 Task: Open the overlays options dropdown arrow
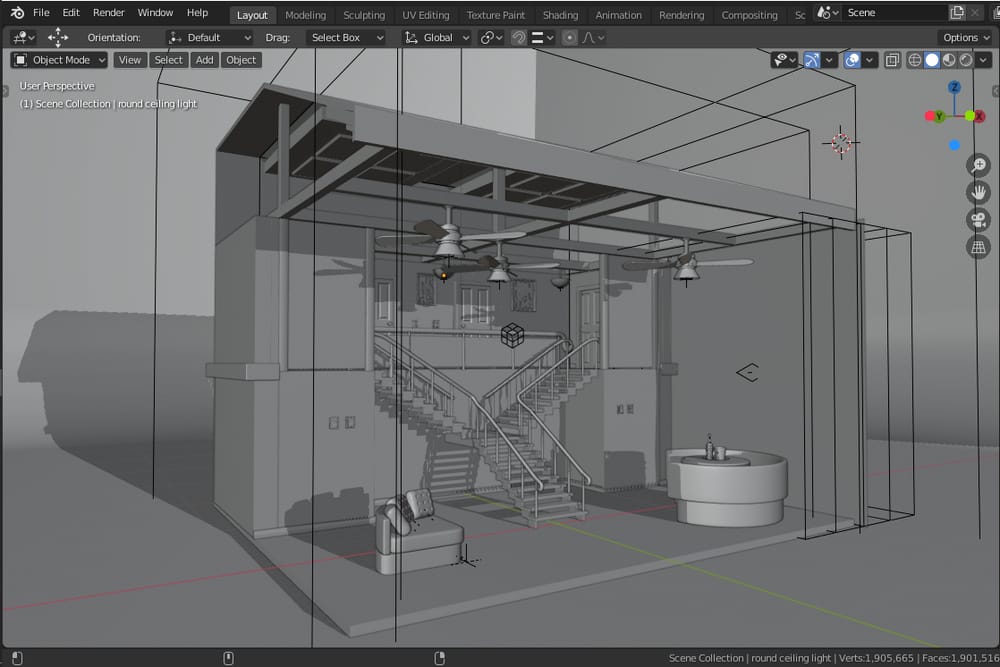pos(869,60)
